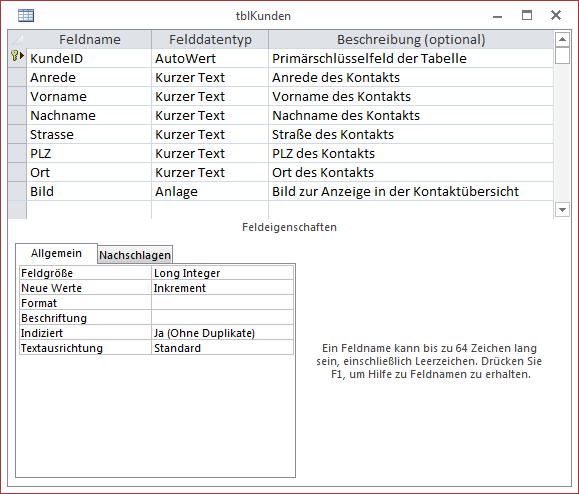This screenshot has height=494, width=579.
Task: Click the Neue Werte property label
Action: 85,288
